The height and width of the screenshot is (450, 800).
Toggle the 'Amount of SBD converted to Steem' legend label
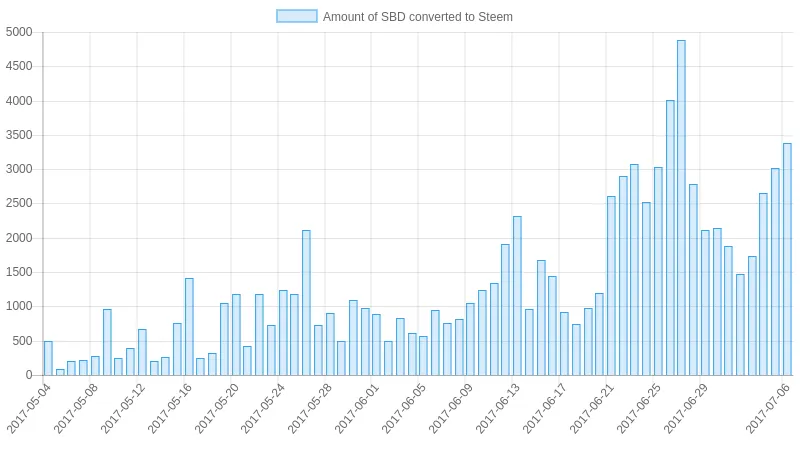(417, 17)
